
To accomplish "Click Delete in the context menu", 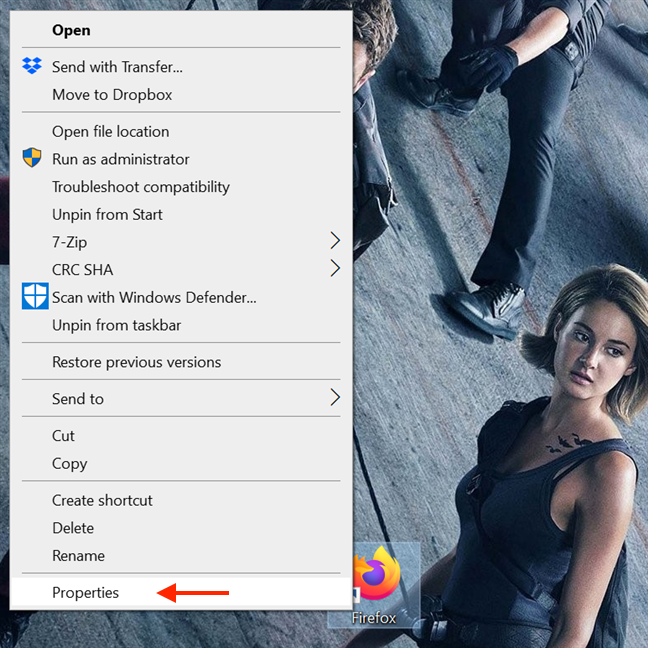I will 181,528.
